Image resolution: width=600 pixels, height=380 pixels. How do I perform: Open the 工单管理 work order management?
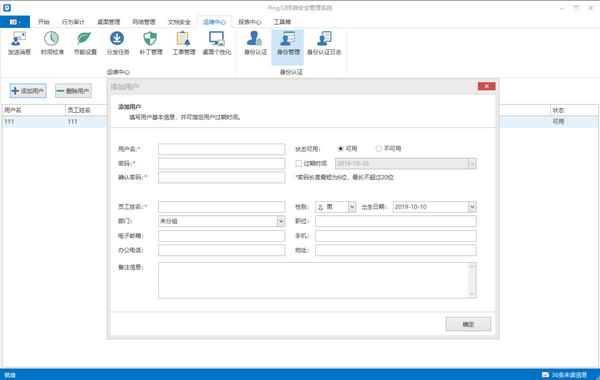tap(184, 44)
